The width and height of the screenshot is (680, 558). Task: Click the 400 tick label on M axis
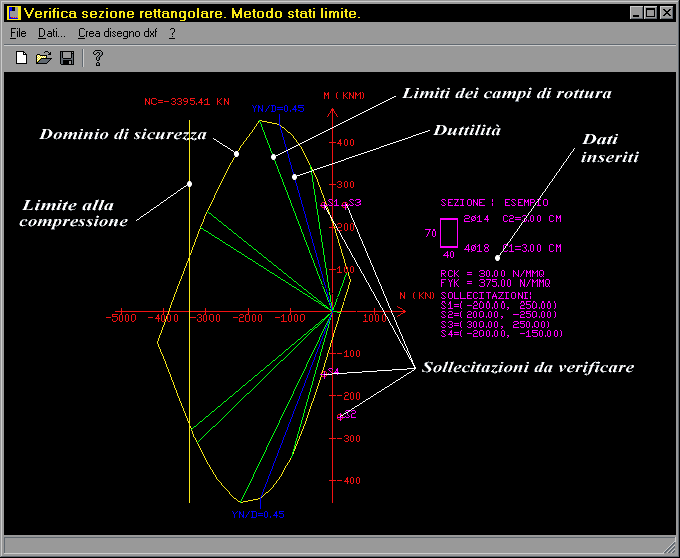pos(345,143)
